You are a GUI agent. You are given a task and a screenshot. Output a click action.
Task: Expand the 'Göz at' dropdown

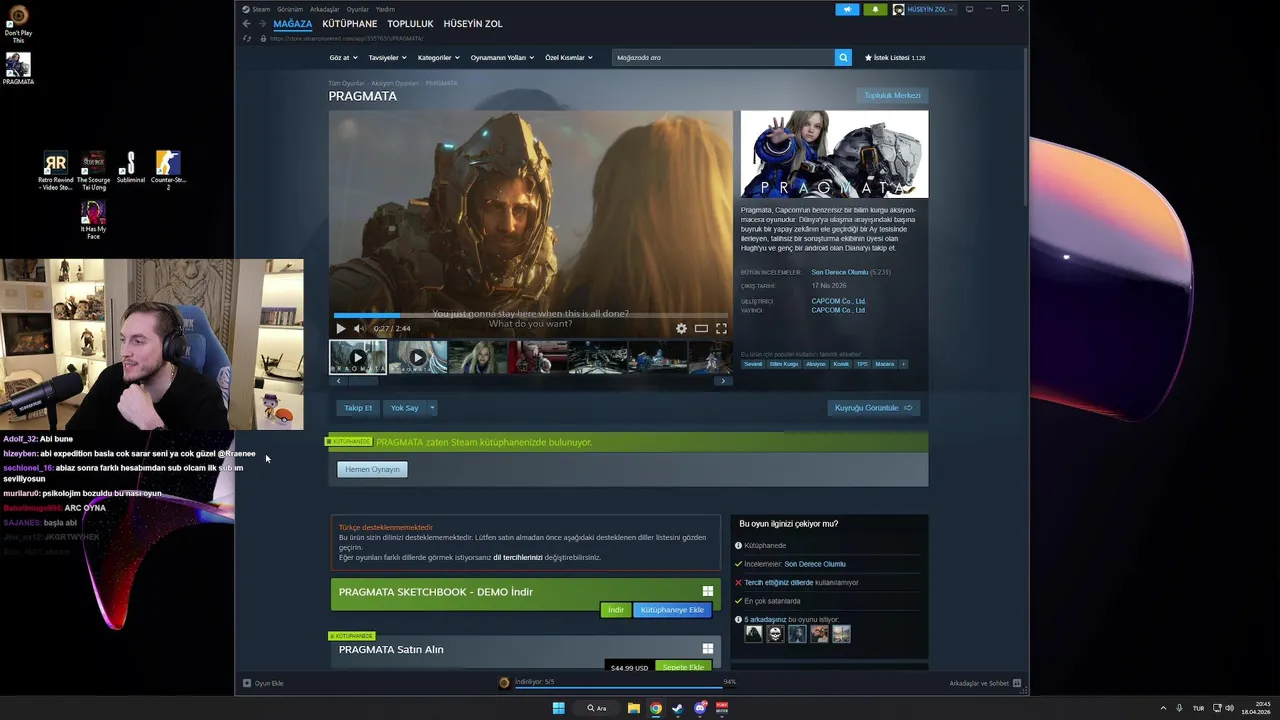(342, 57)
